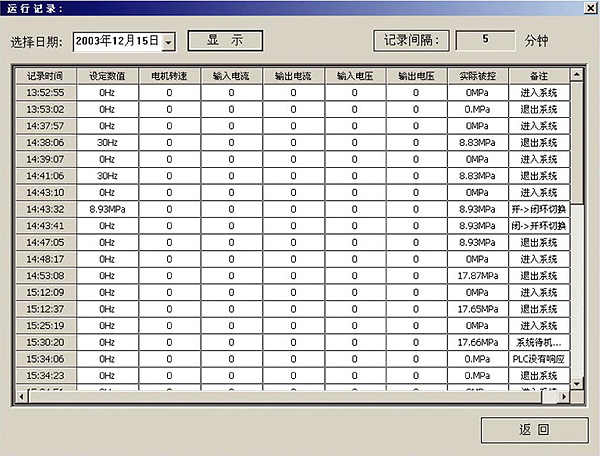Click the 实际被控 column header
This screenshot has height=456, width=600.
478,76
